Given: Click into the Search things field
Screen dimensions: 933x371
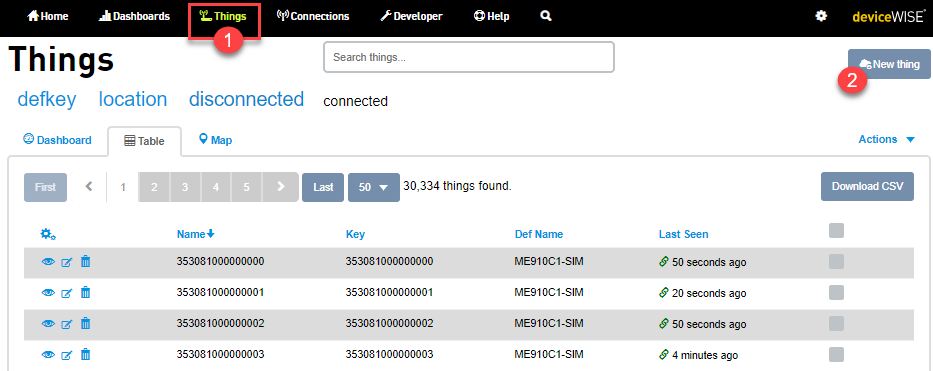Looking at the screenshot, I should 469,57.
